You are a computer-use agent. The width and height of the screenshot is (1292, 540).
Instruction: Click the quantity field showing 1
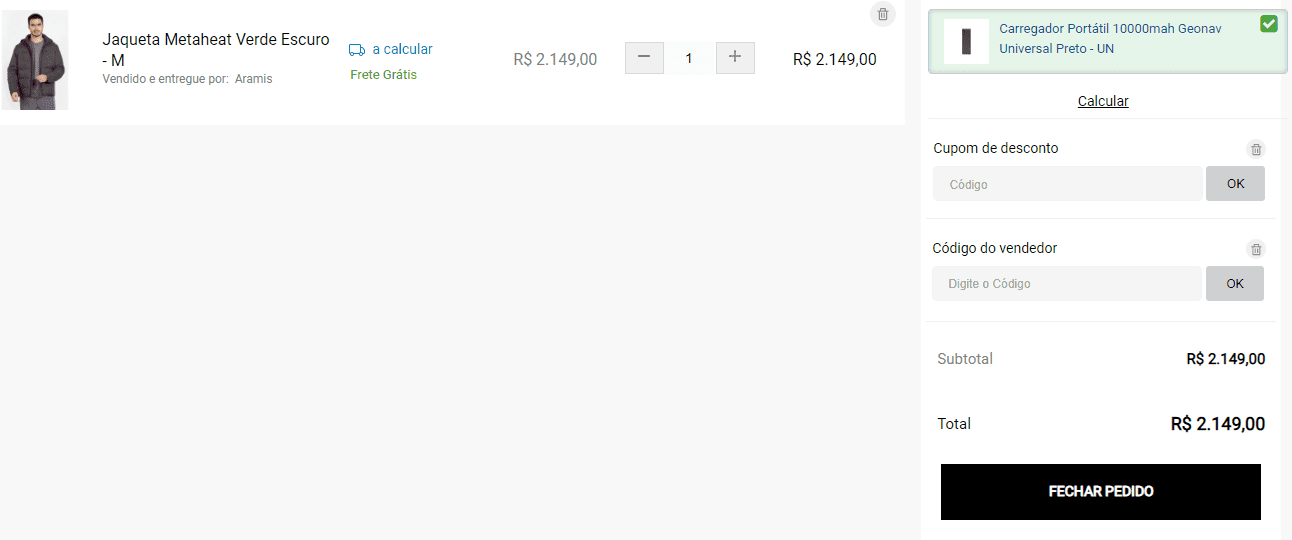(x=689, y=58)
